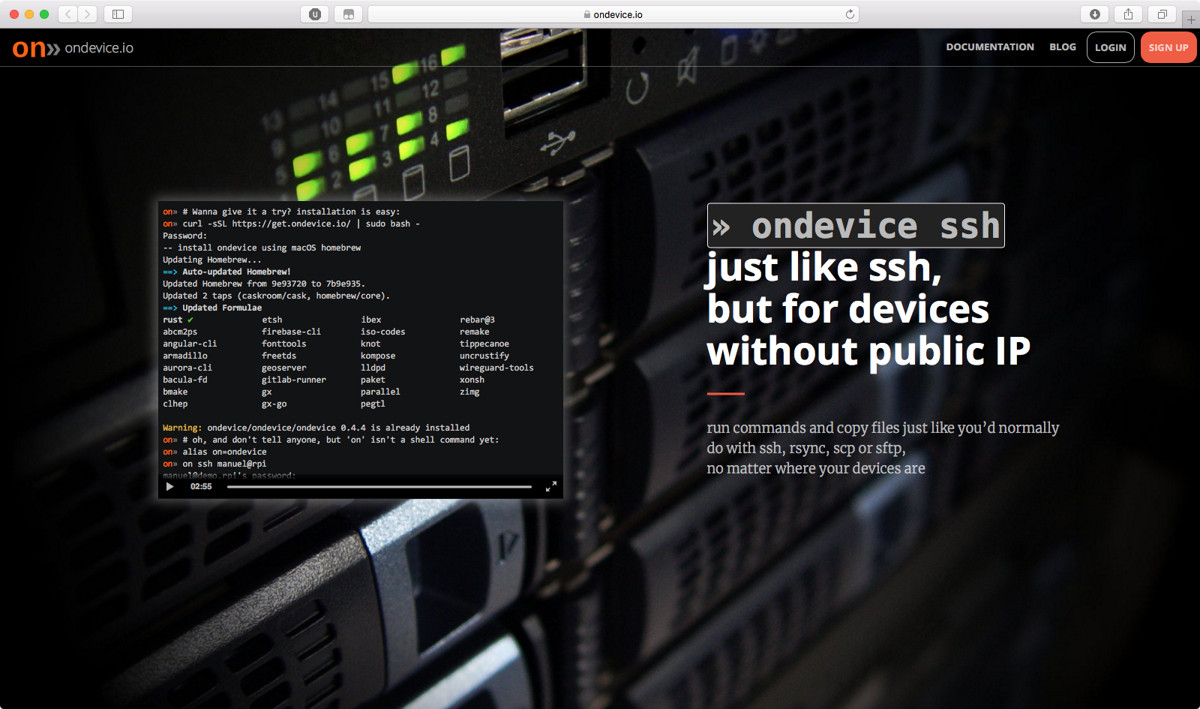Open the Safari downloads list

tap(1095, 14)
